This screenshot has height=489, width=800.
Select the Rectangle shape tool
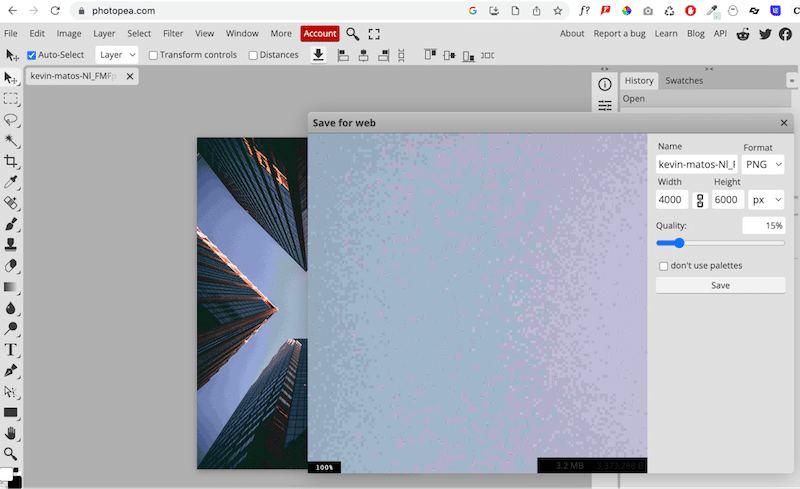pyautogui.click(x=10, y=412)
